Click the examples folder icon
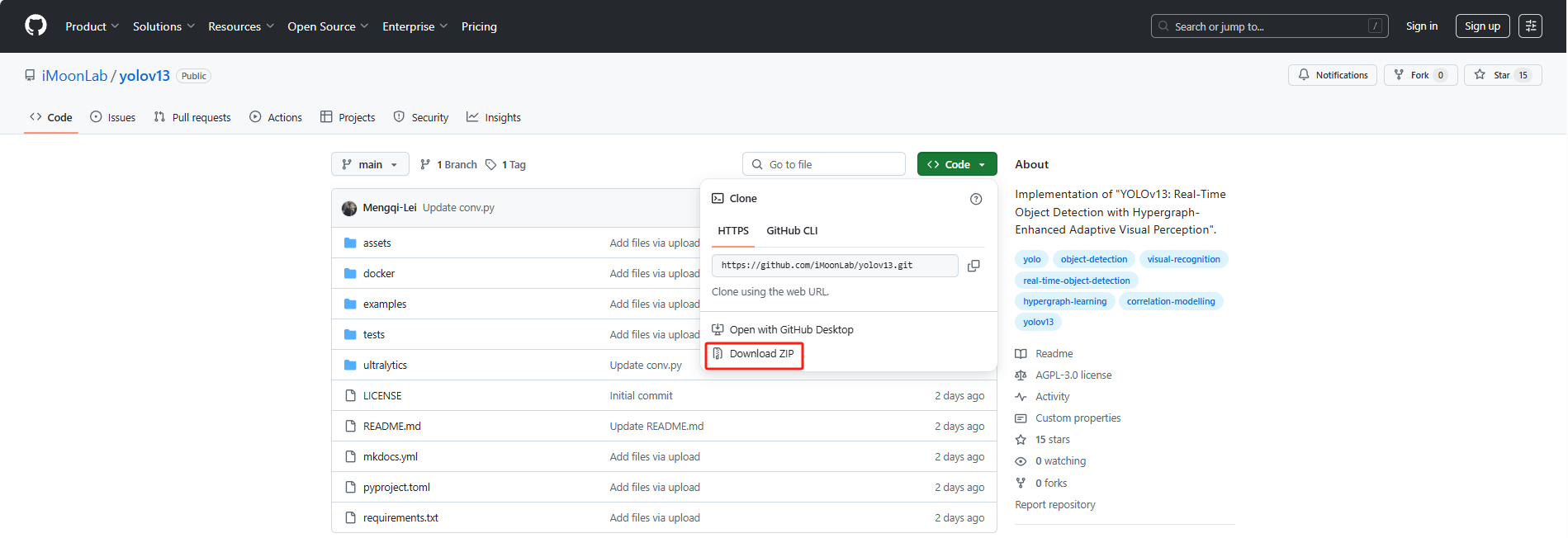This screenshot has height=538, width=1568. [350, 304]
